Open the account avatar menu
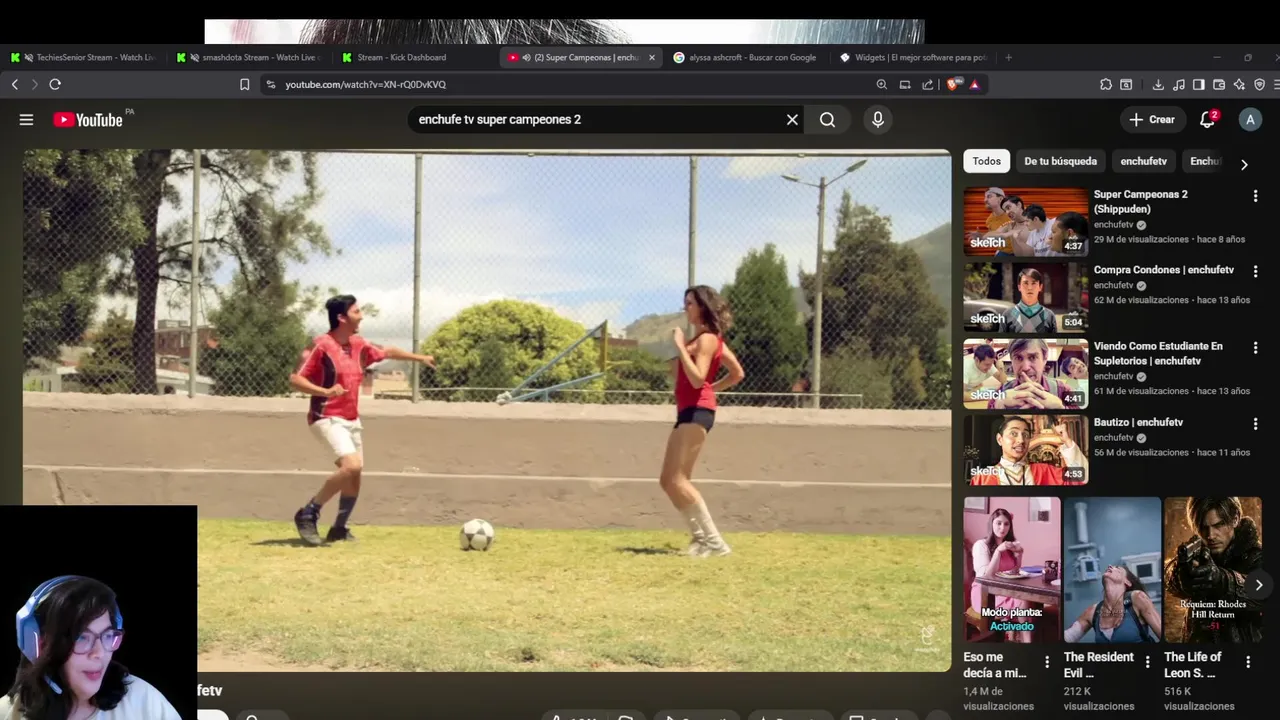 pyautogui.click(x=1250, y=120)
